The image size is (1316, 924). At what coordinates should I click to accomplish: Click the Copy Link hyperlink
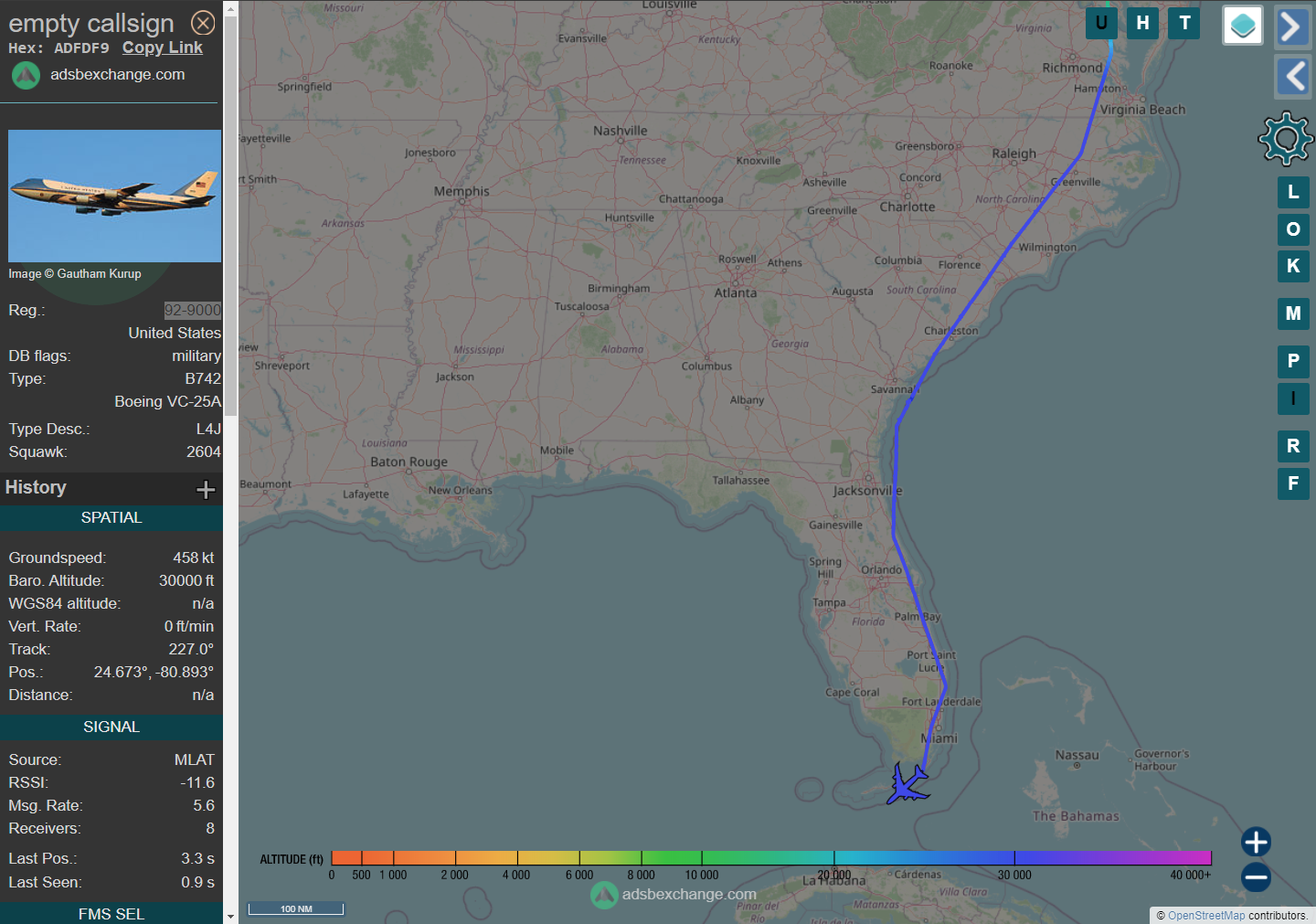163,48
